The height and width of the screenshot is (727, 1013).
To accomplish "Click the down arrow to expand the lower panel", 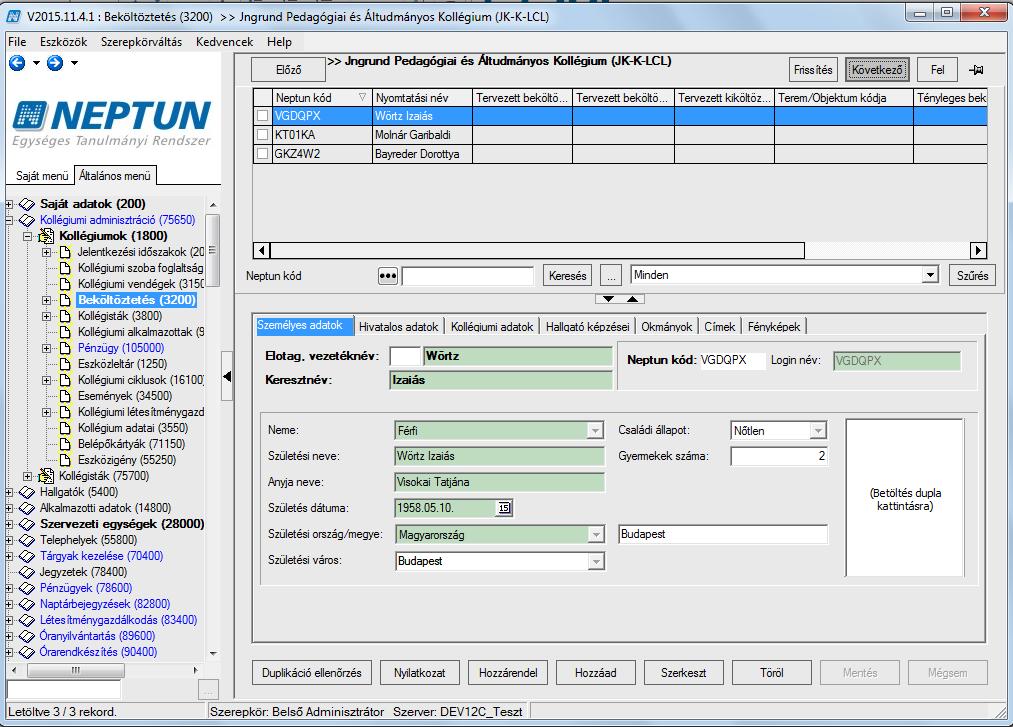I will [609, 299].
